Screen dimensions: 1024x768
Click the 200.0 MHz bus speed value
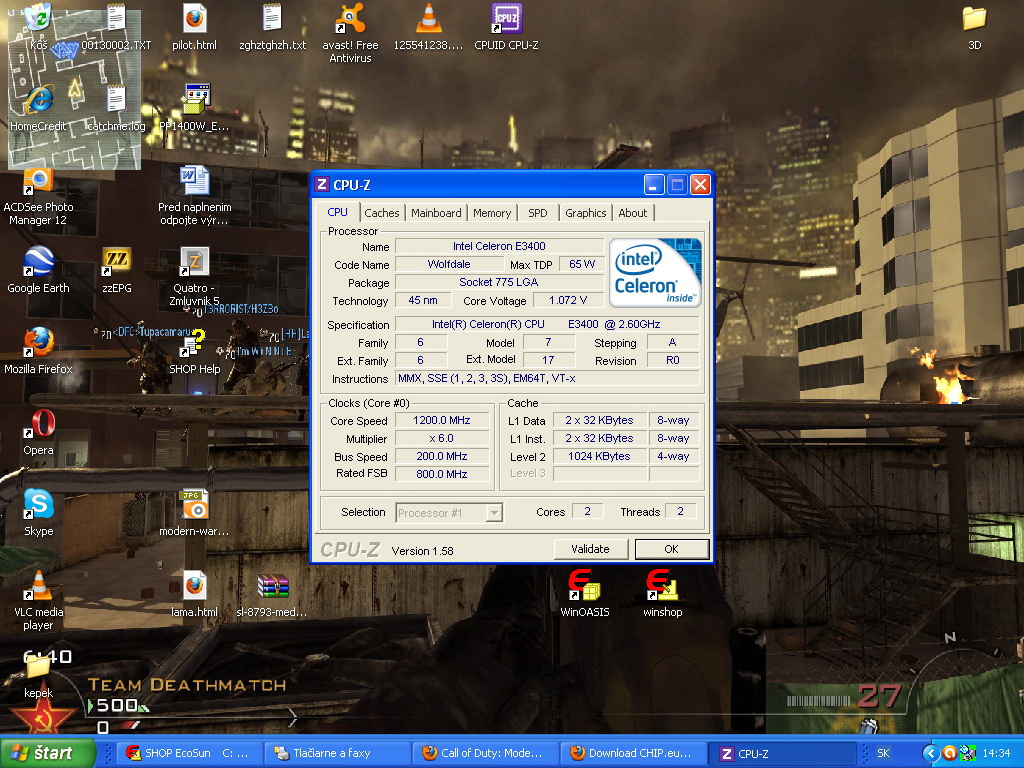click(442, 456)
